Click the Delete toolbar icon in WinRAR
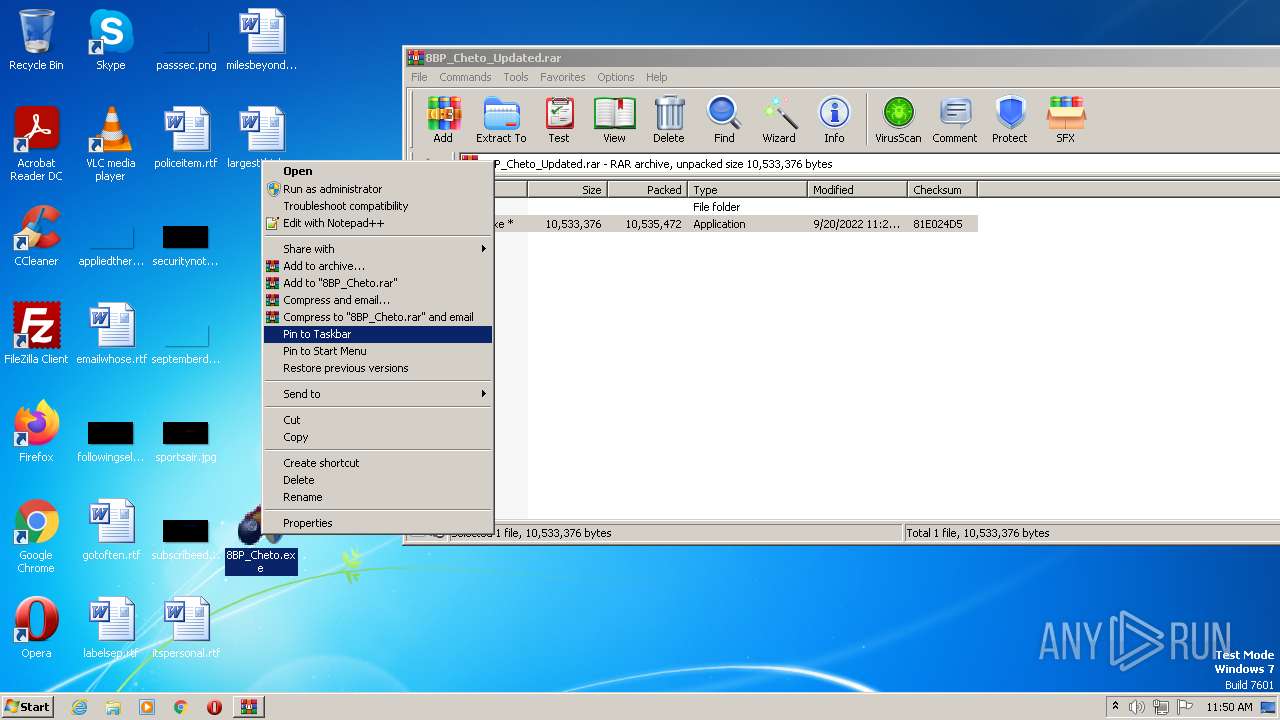 click(x=669, y=120)
